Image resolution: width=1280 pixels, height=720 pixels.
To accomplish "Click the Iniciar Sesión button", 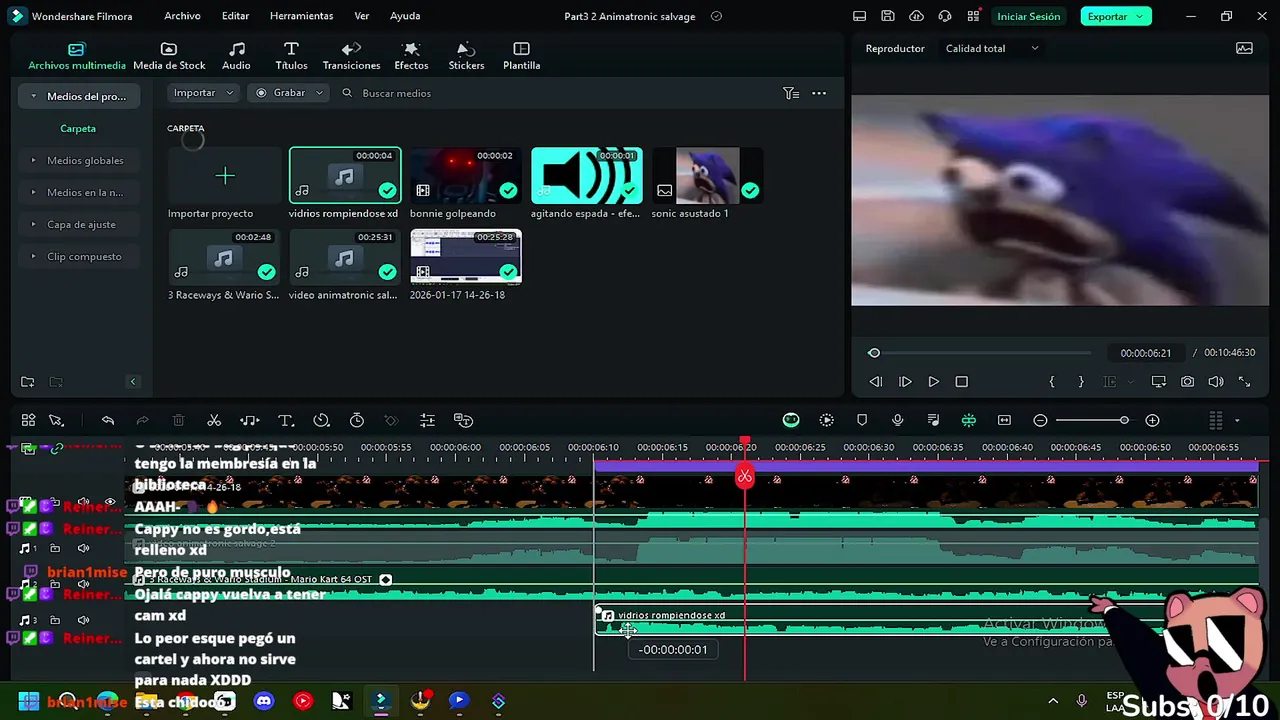I will (1028, 16).
